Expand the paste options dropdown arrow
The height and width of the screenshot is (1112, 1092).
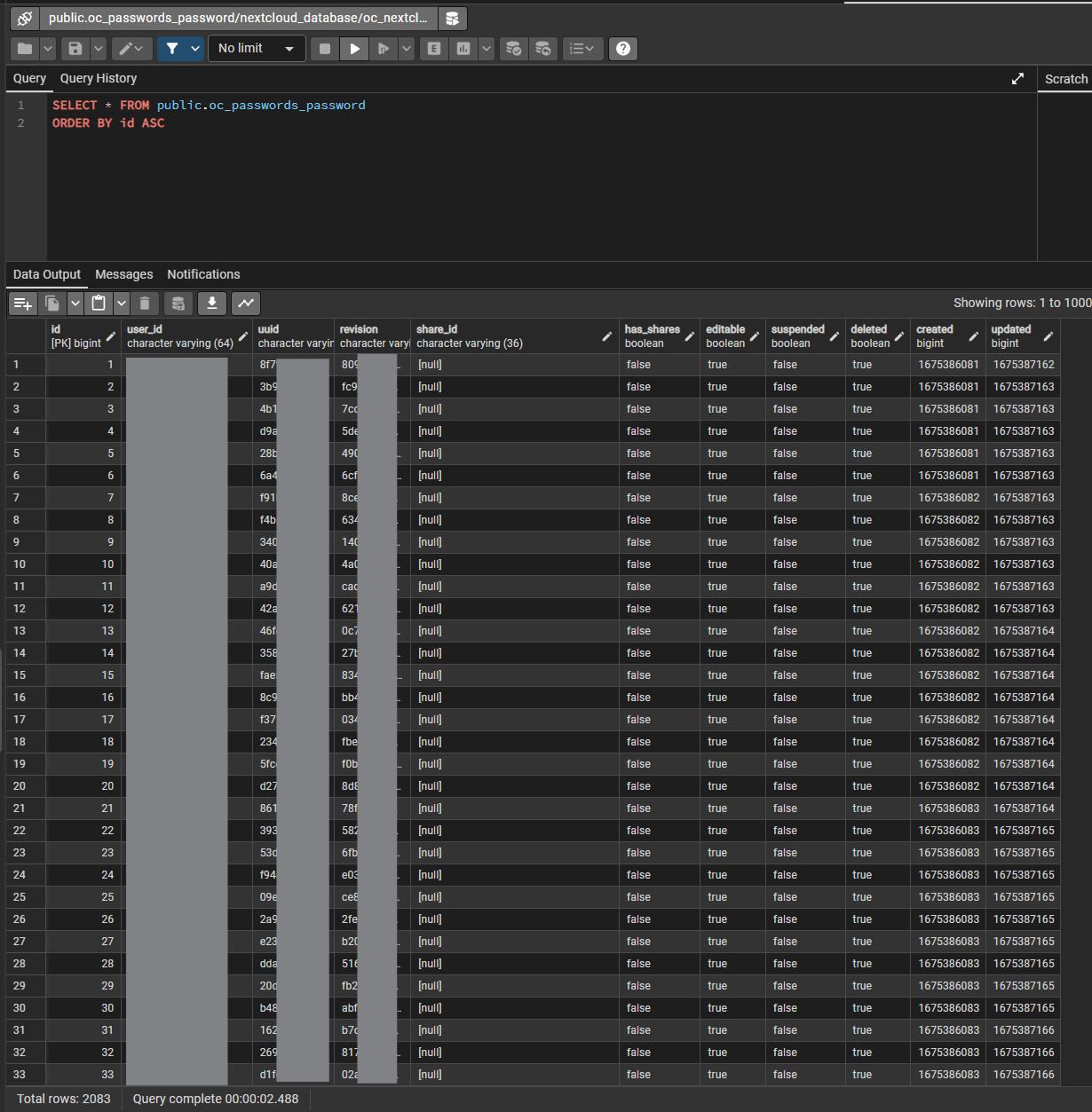[122, 304]
